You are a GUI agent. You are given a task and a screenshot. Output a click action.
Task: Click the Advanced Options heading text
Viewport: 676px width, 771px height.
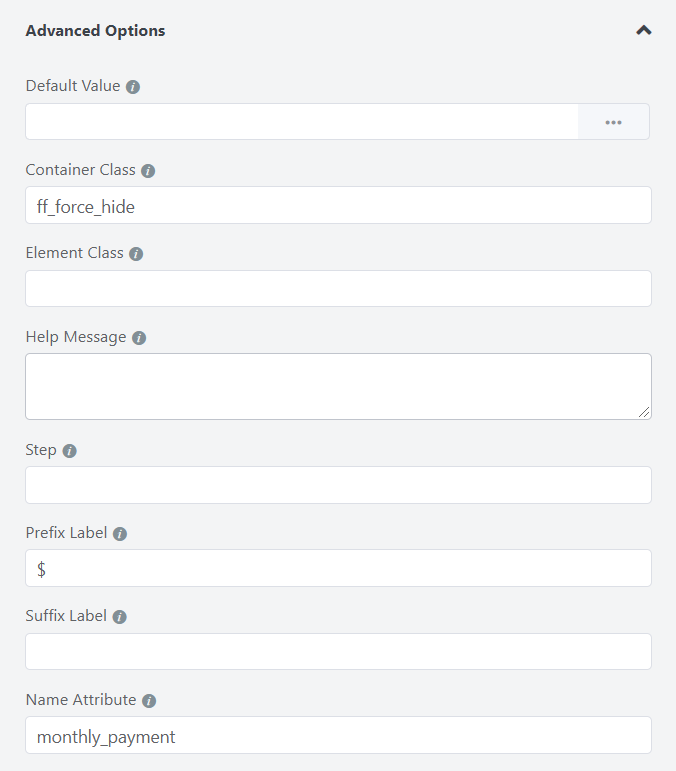click(x=95, y=30)
